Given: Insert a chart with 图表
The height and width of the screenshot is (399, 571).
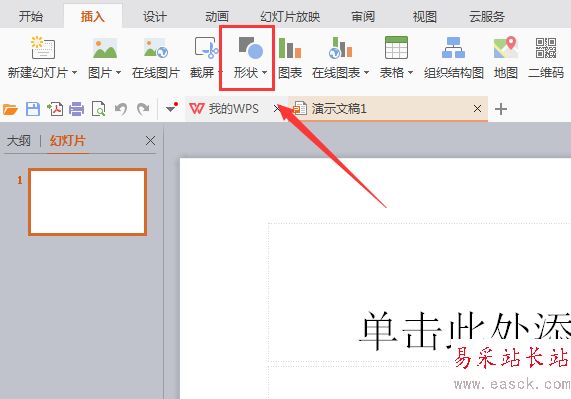Looking at the screenshot, I should (290, 58).
